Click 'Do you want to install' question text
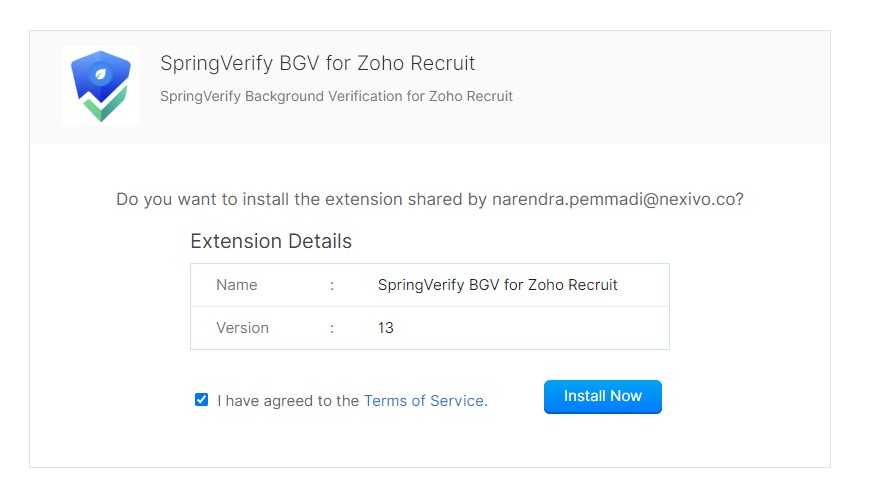This screenshot has height=489, width=877. (202, 199)
